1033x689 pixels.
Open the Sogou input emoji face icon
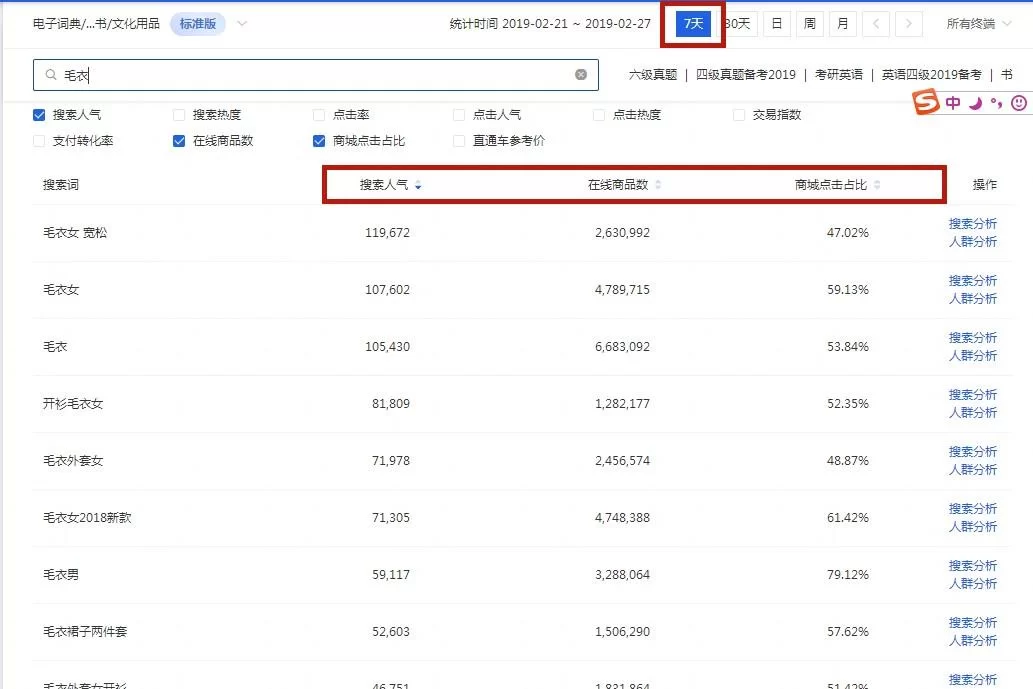click(1018, 102)
